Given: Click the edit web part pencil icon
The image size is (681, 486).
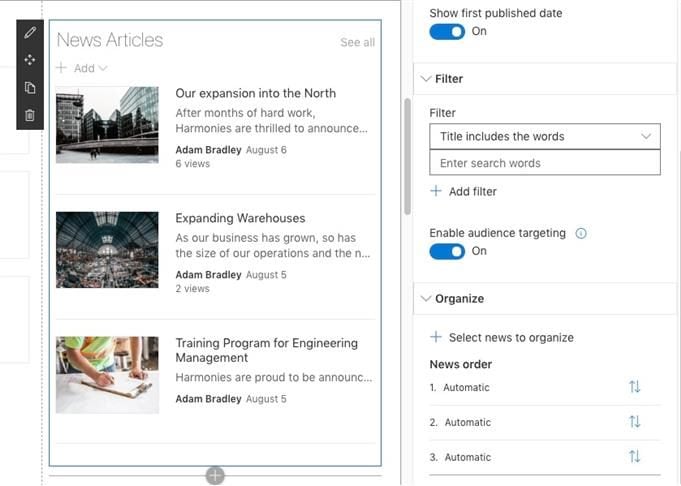Looking at the screenshot, I should 30,33.
